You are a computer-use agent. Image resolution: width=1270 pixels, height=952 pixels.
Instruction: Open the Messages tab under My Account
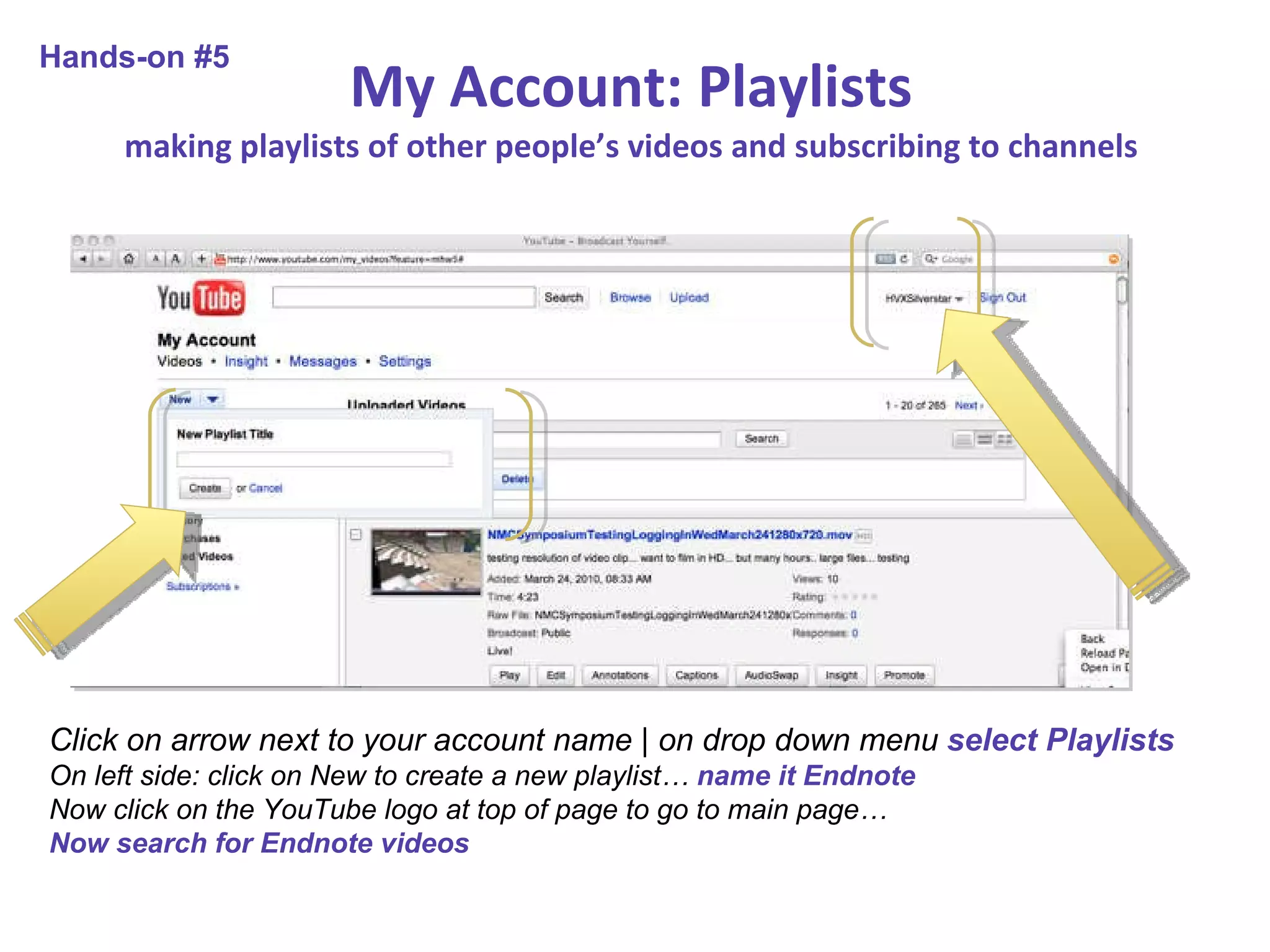323,361
